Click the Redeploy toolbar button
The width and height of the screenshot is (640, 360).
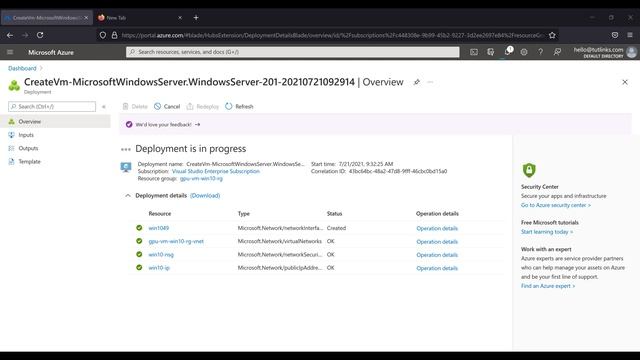click(x=203, y=107)
